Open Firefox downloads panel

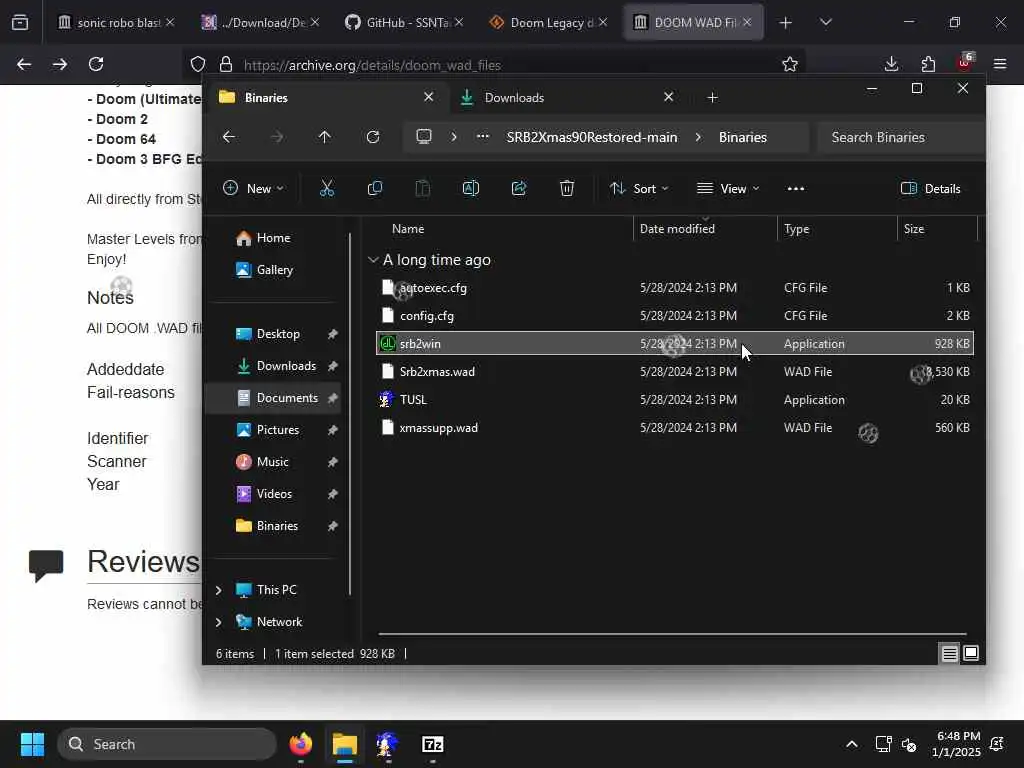(891, 64)
